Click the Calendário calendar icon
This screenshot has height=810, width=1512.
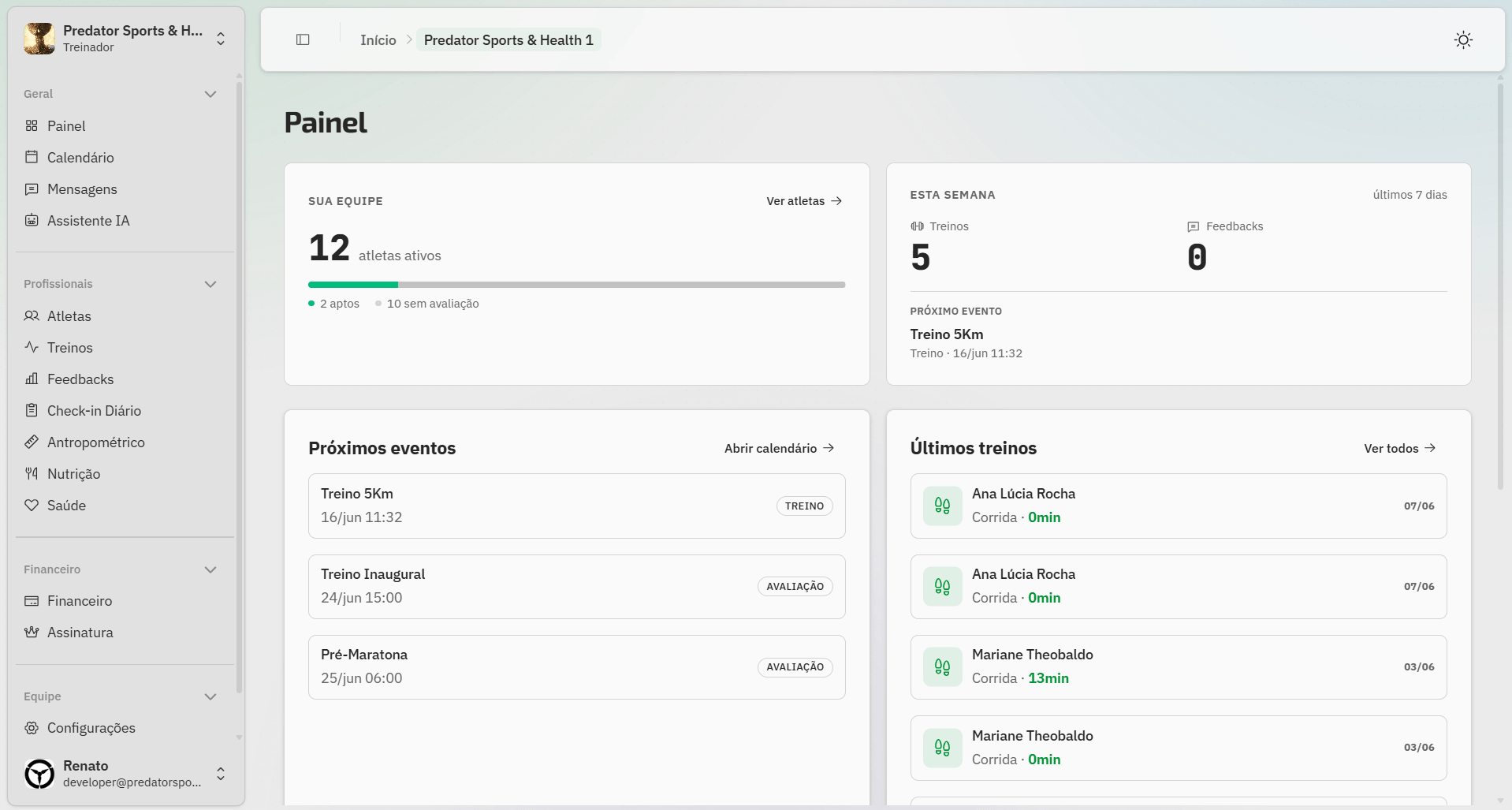point(32,157)
